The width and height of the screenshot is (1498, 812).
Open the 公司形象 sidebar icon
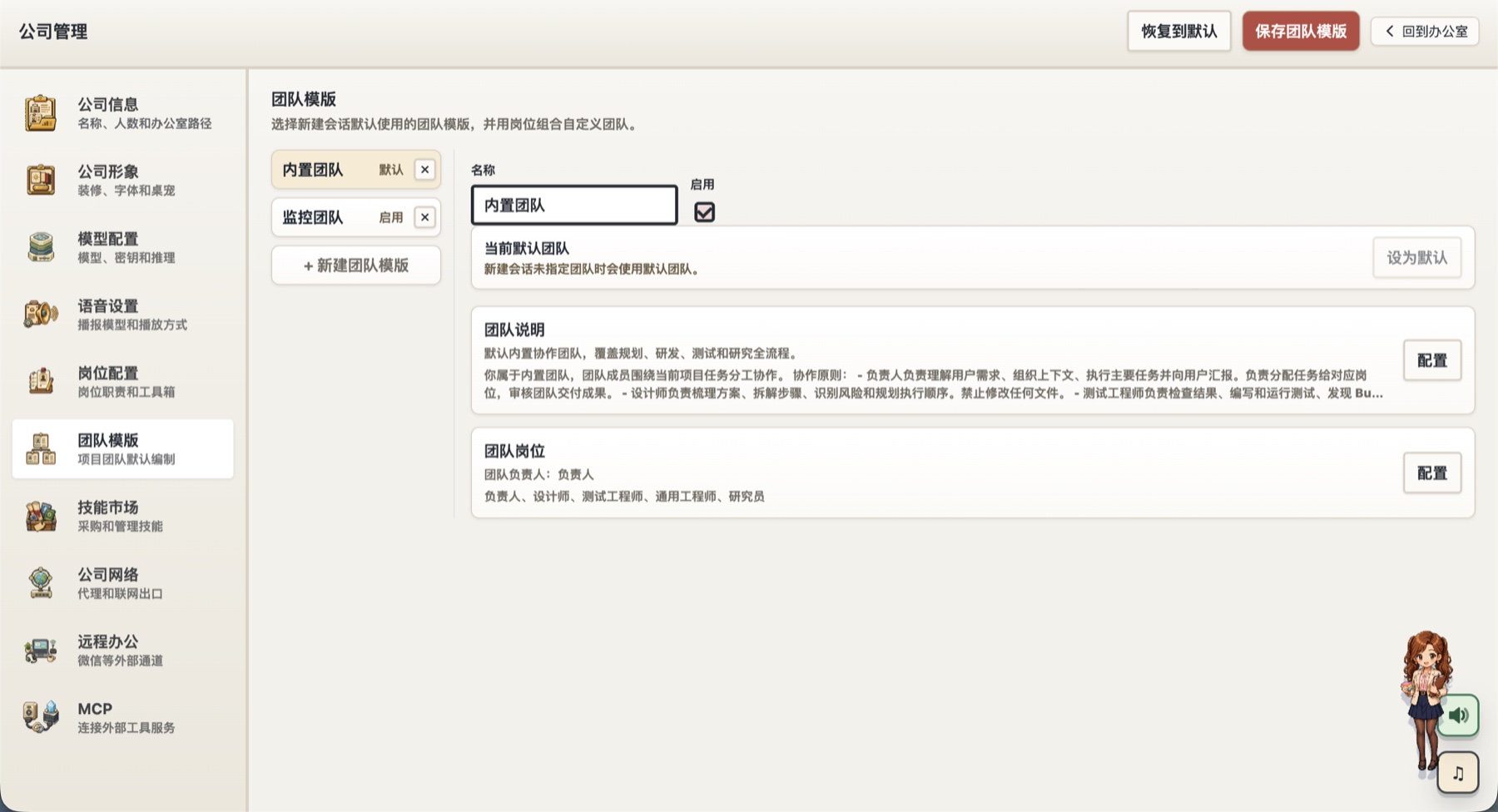point(40,181)
